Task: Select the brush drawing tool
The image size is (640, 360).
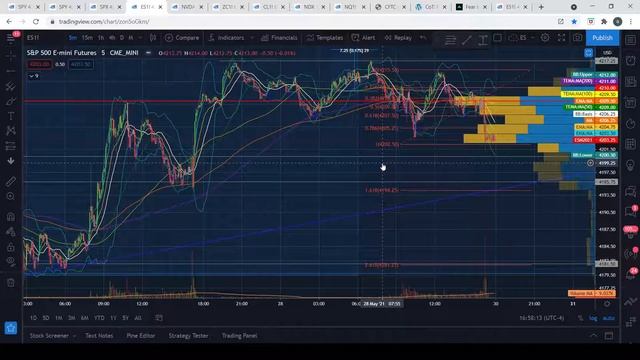Action: click(11, 101)
